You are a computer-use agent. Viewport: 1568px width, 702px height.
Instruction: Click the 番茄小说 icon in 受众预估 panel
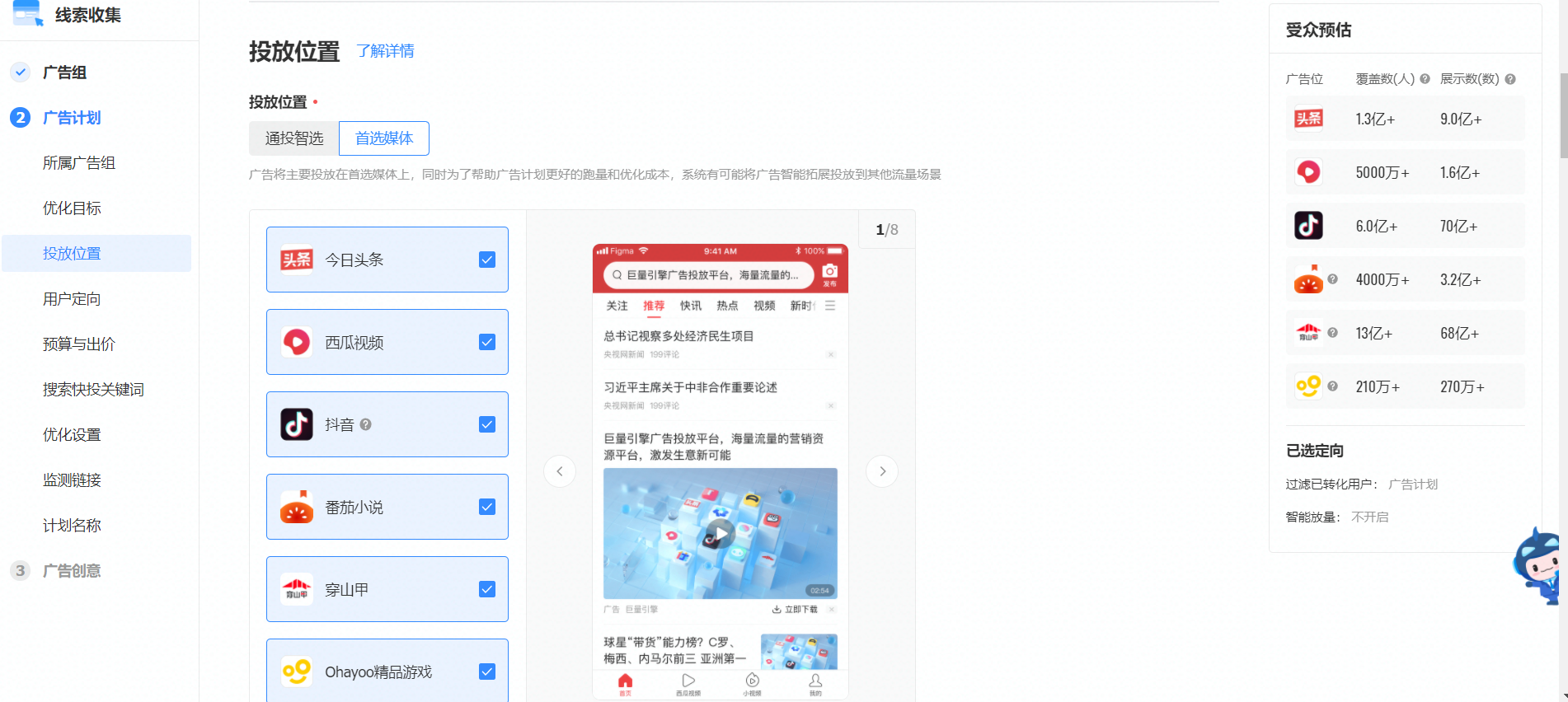tap(1308, 279)
